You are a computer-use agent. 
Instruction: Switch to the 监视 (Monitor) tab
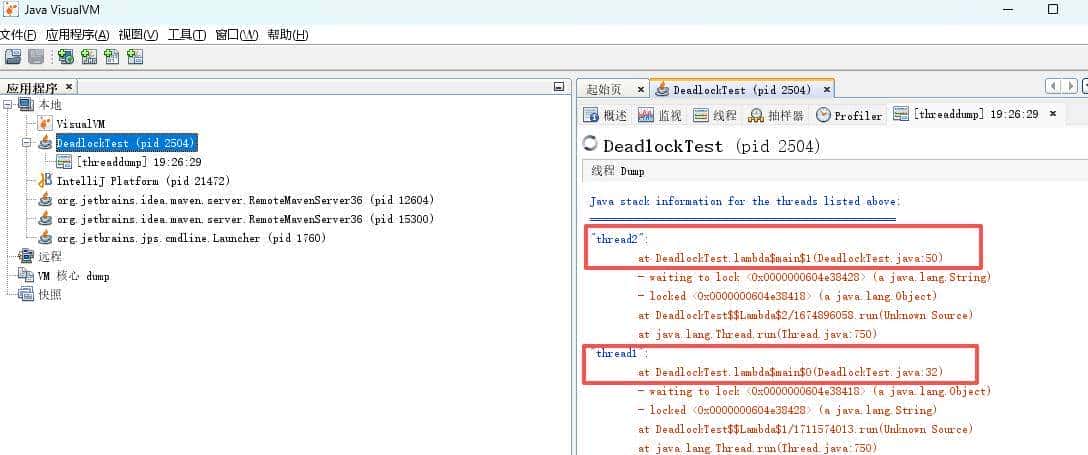[x=660, y=116]
